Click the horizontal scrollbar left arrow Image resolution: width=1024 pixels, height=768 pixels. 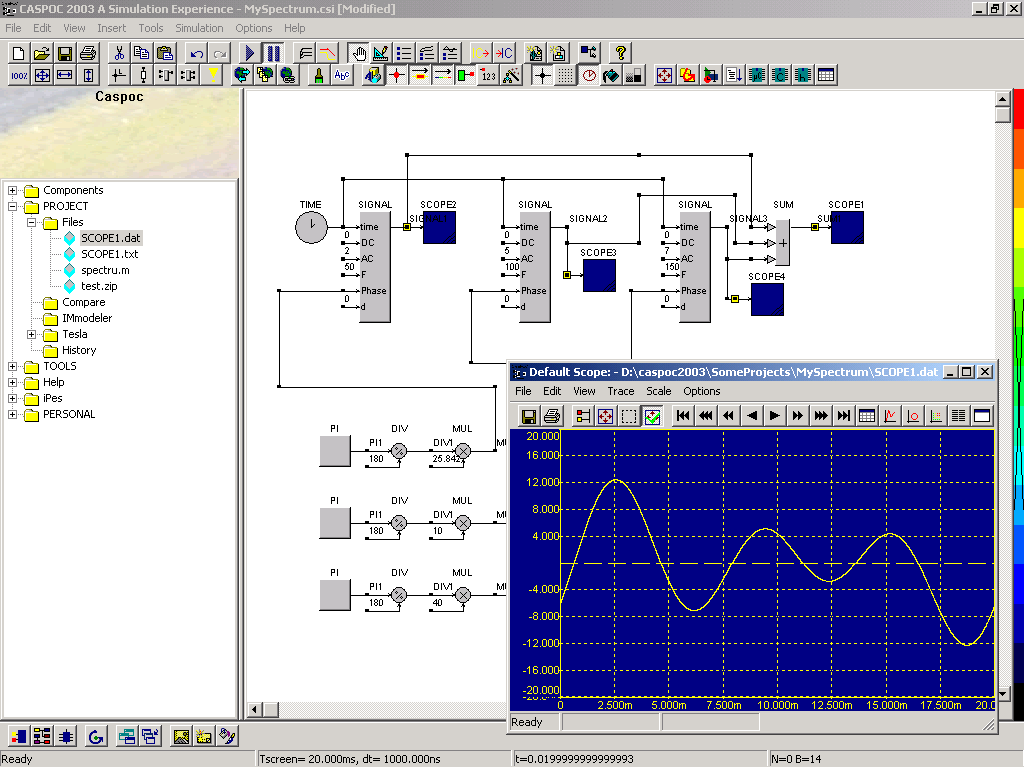[255, 709]
